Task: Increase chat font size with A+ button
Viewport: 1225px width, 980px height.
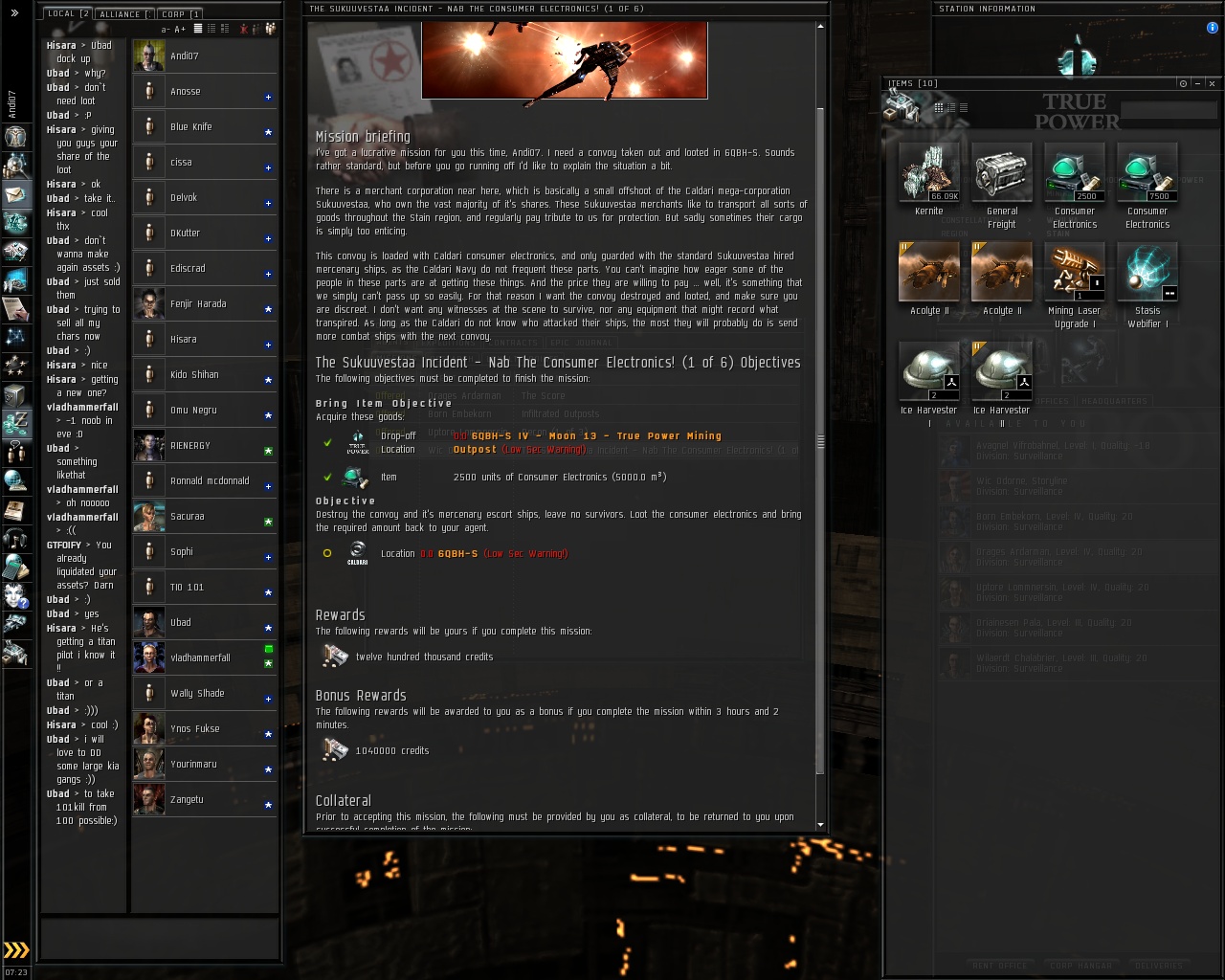Action: click(x=180, y=30)
